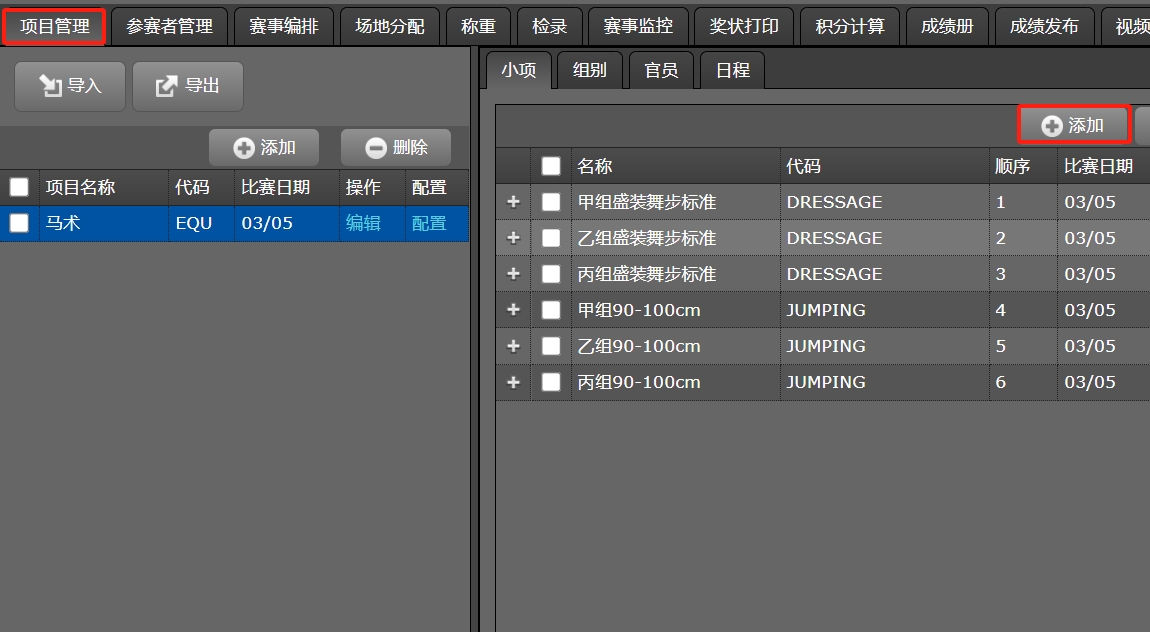This screenshot has width=1150, height=632.
Task: Click the 导出 export button
Action: tap(187, 86)
